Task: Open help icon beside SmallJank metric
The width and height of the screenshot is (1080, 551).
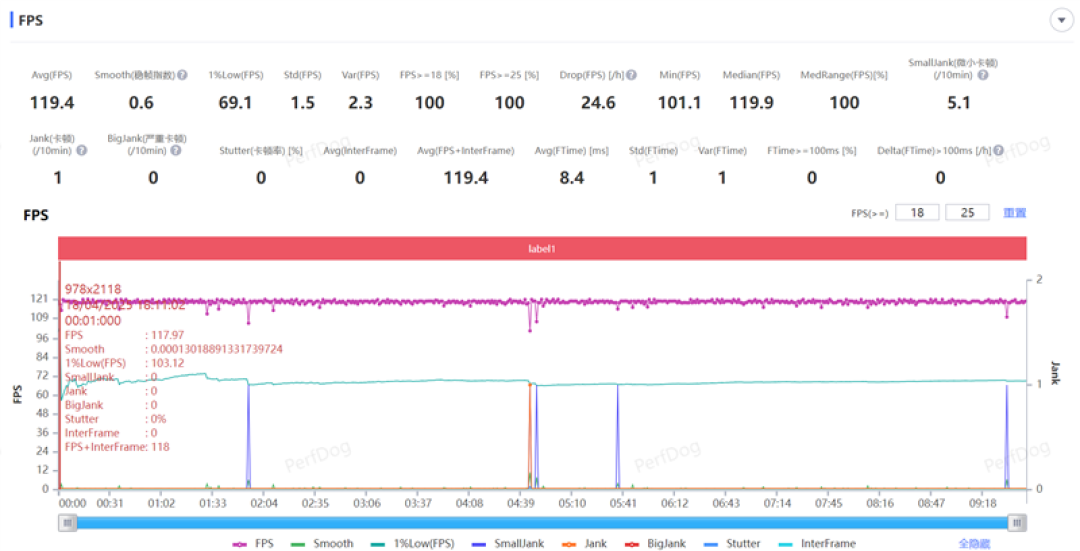Action: [983, 74]
